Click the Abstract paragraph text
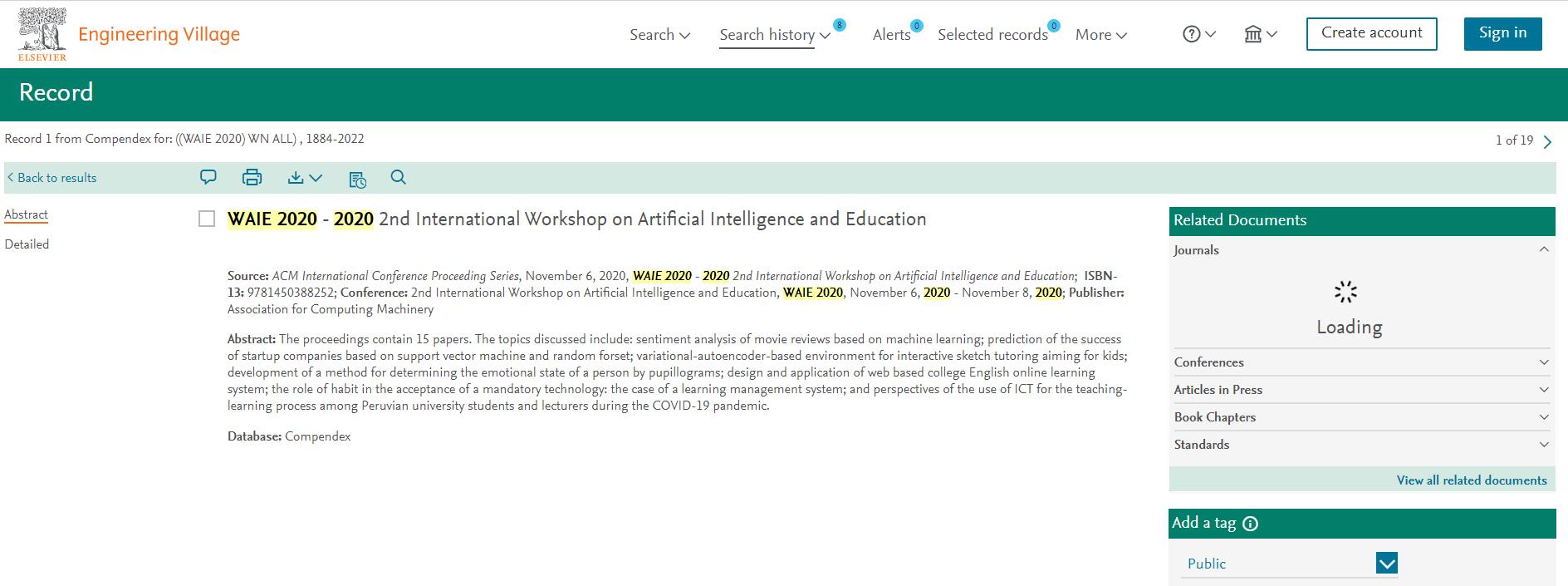Image resolution: width=1568 pixels, height=586 pixels. (x=678, y=372)
